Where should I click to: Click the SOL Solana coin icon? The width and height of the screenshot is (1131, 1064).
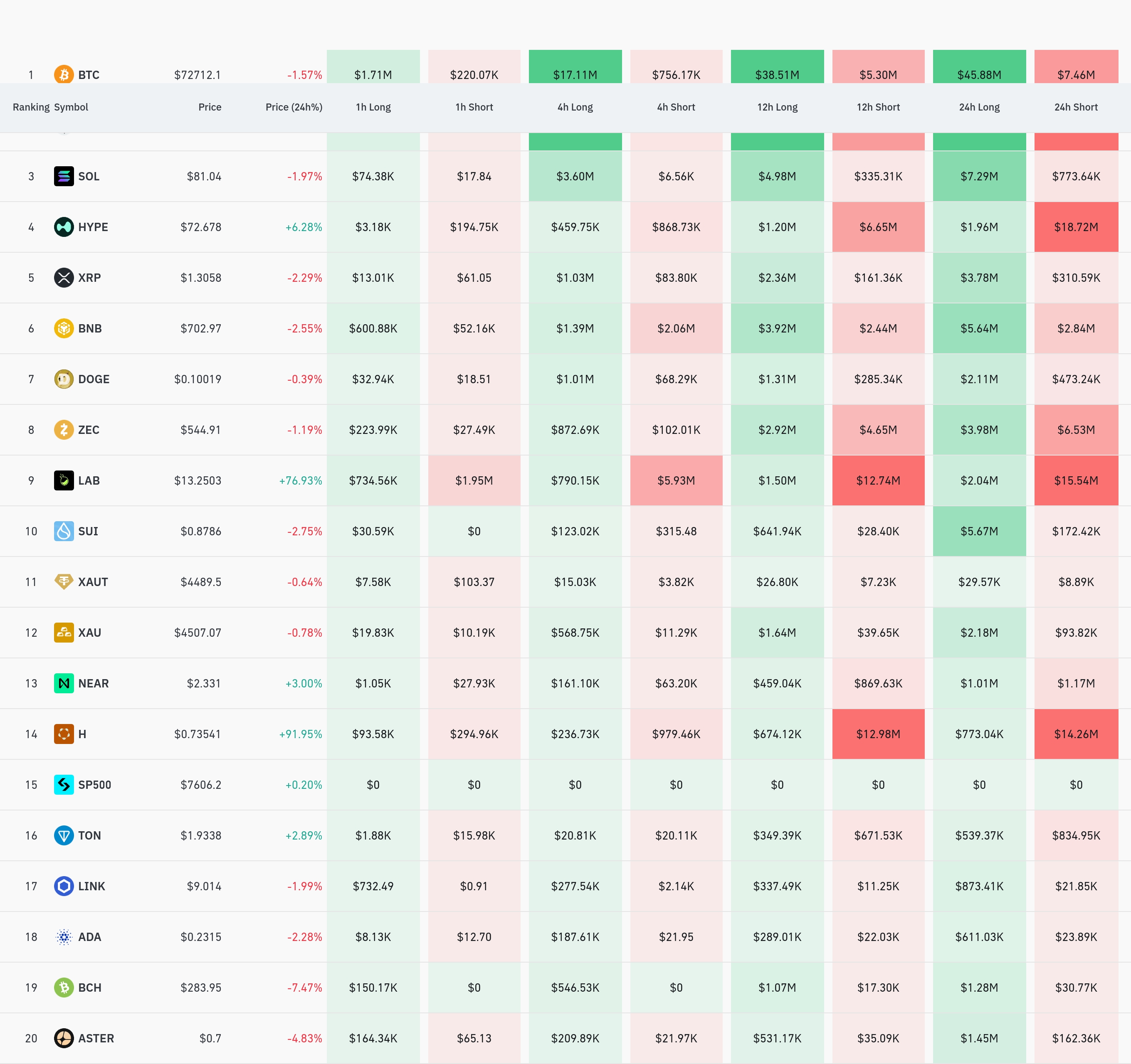click(64, 176)
